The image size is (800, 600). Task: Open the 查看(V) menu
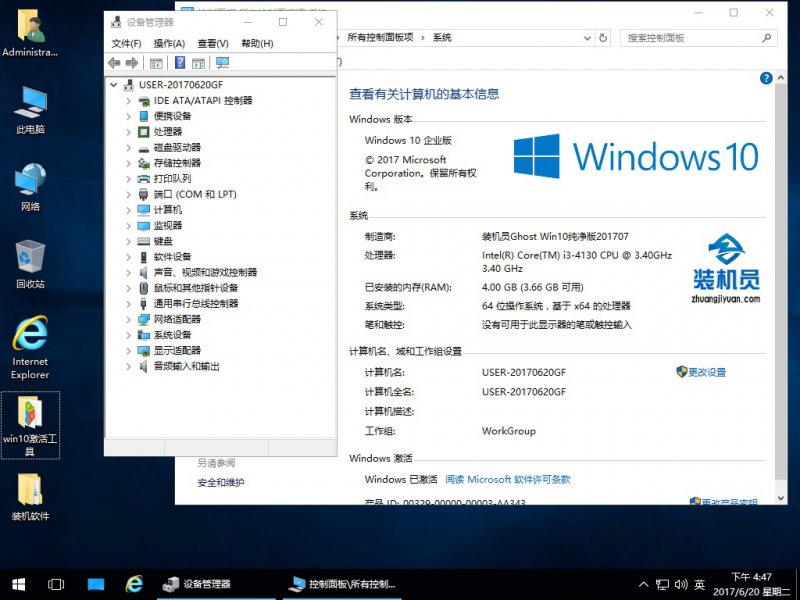(213, 43)
